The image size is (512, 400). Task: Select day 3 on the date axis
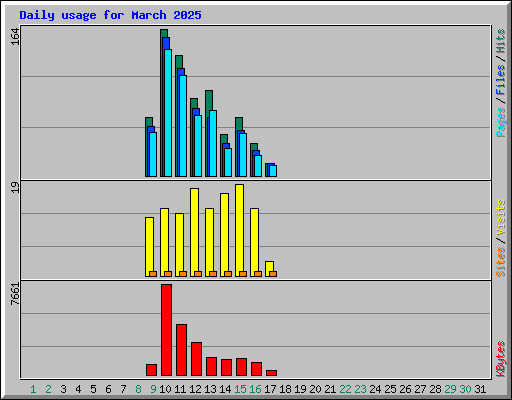(x=63, y=389)
